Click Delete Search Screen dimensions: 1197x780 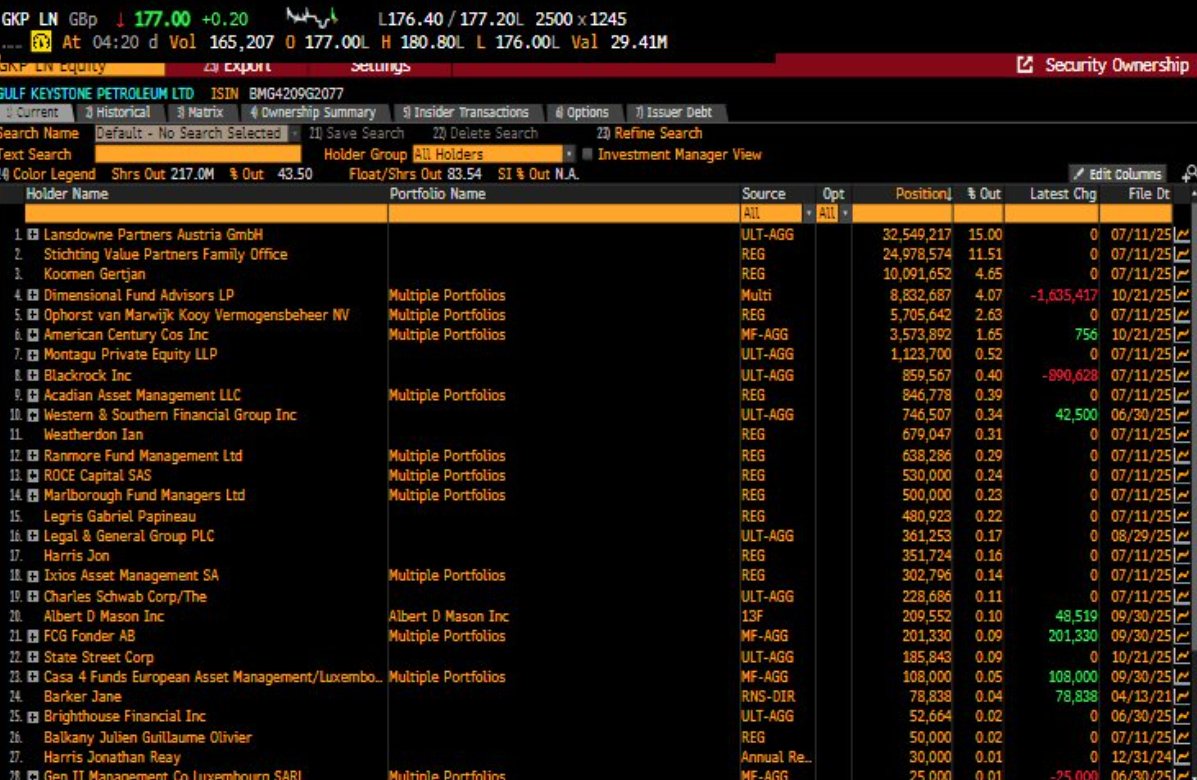click(486, 133)
